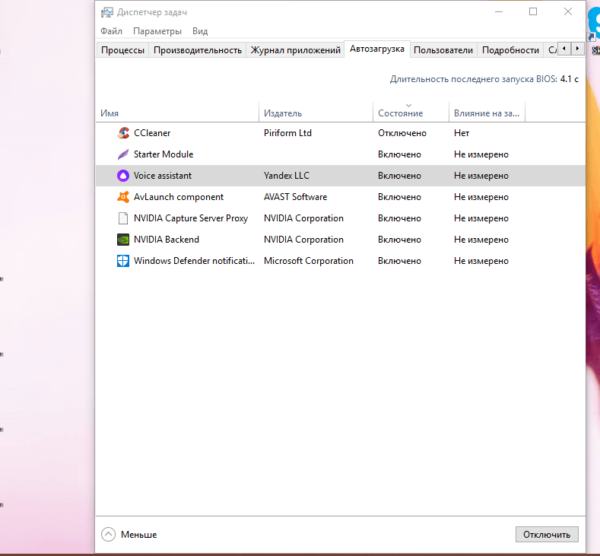Switch to the Подробности tab
This screenshot has width=600, height=556.
[x=510, y=50]
